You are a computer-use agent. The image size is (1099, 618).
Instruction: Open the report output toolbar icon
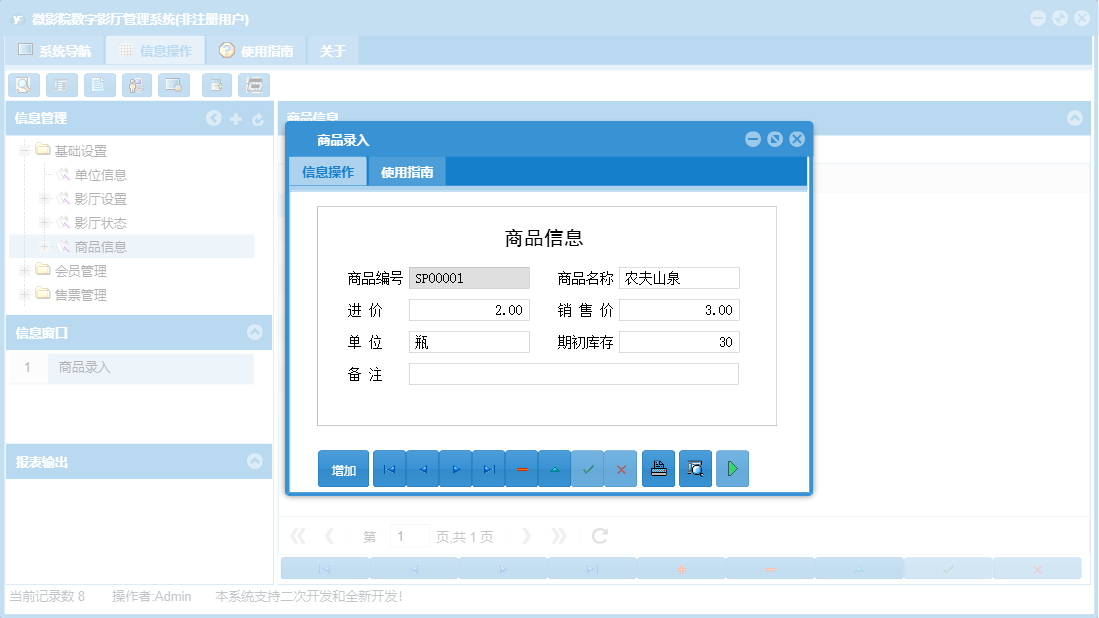(x=254, y=85)
